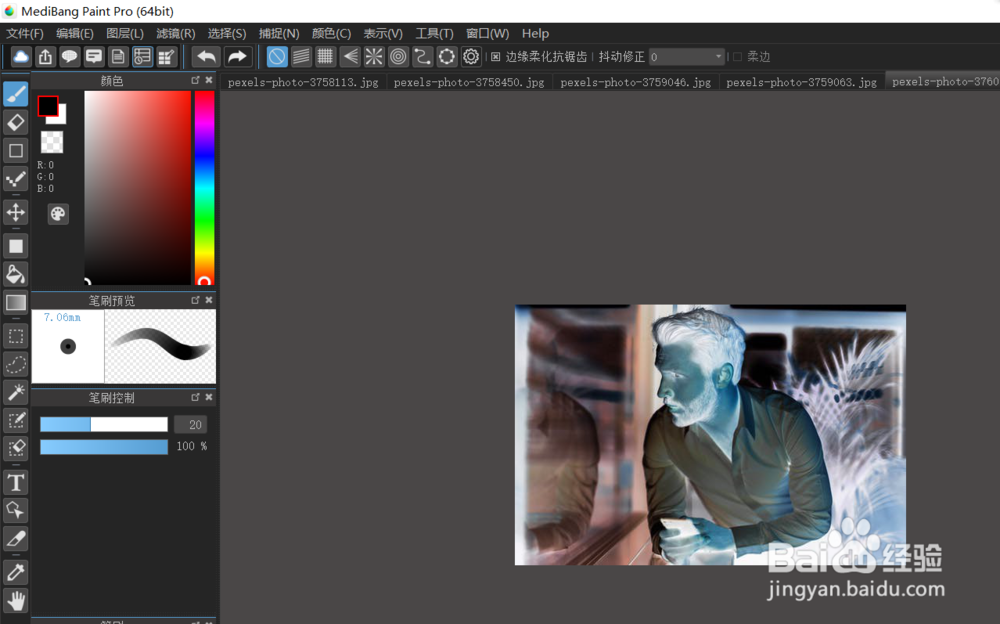Click the rainbow hue bar

click(204, 188)
